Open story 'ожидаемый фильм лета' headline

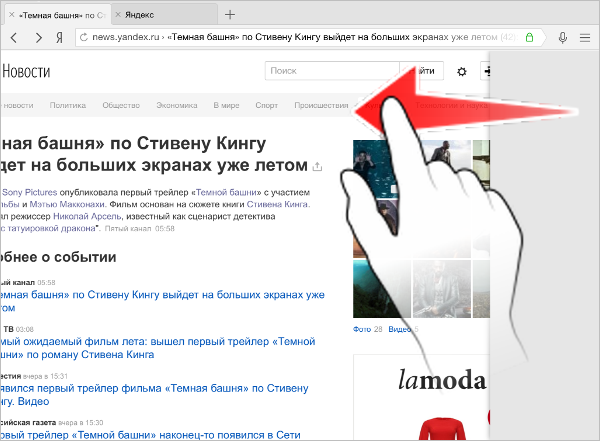(x=158, y=348)
